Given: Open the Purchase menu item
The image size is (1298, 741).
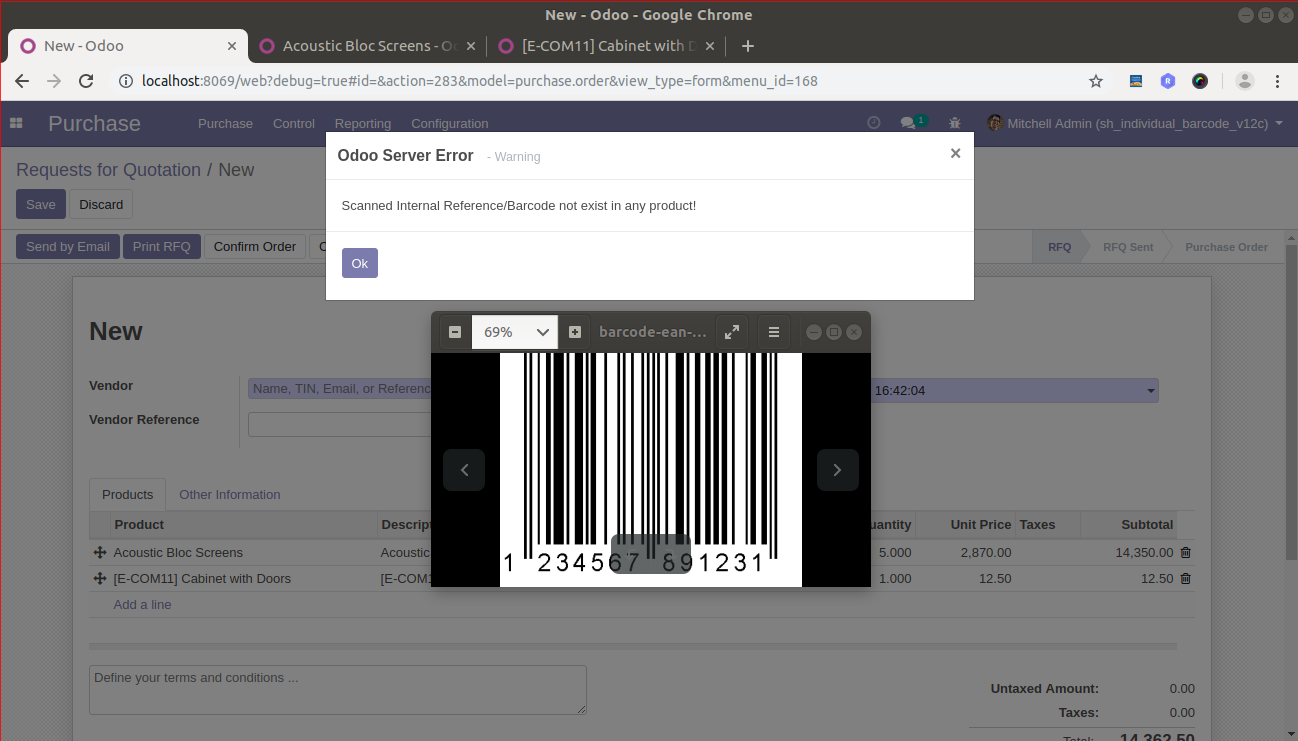Looking at the screenshot, I should 225,124.
